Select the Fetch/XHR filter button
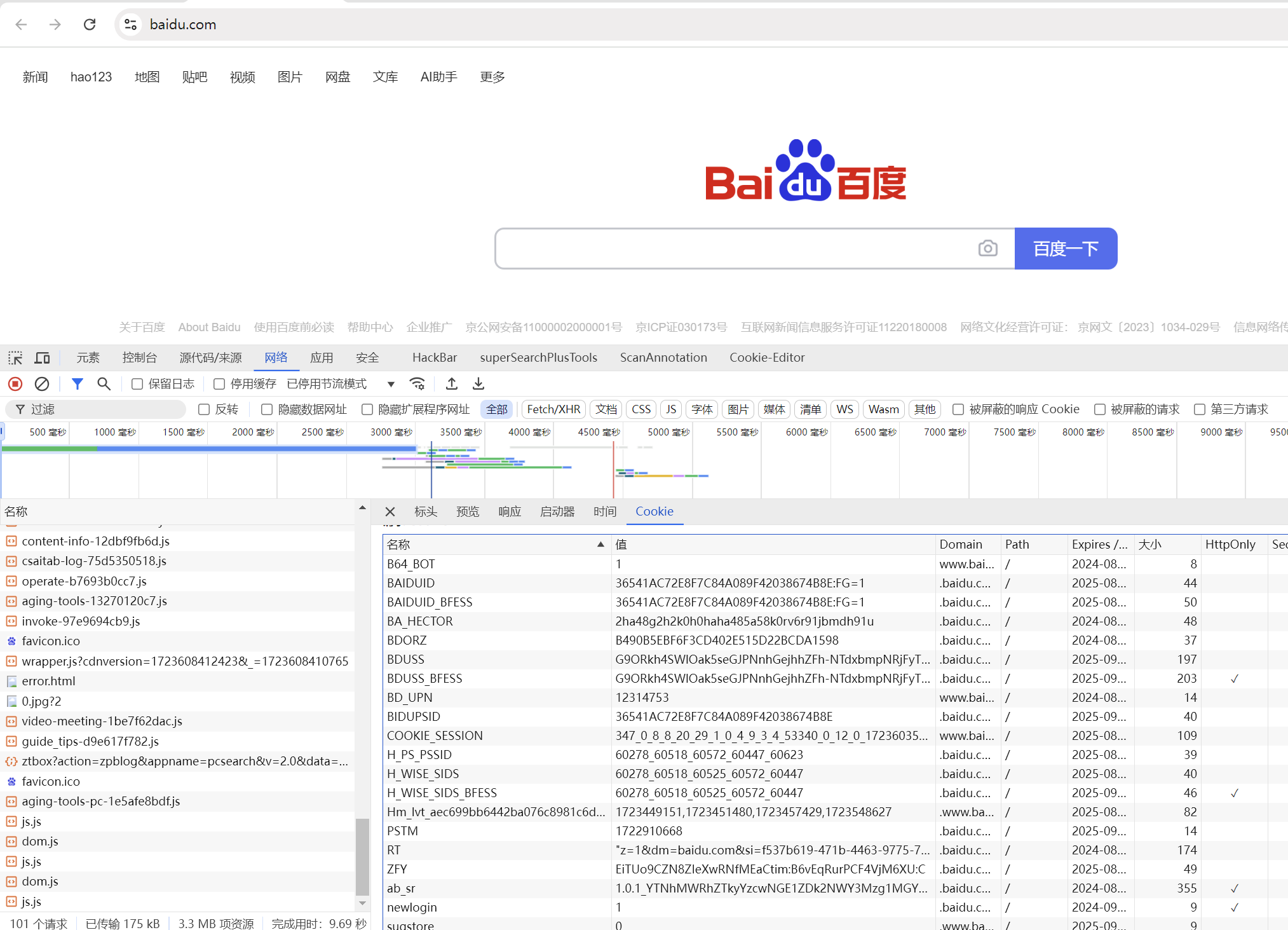 pyautogui.click(x=553, y=409)
